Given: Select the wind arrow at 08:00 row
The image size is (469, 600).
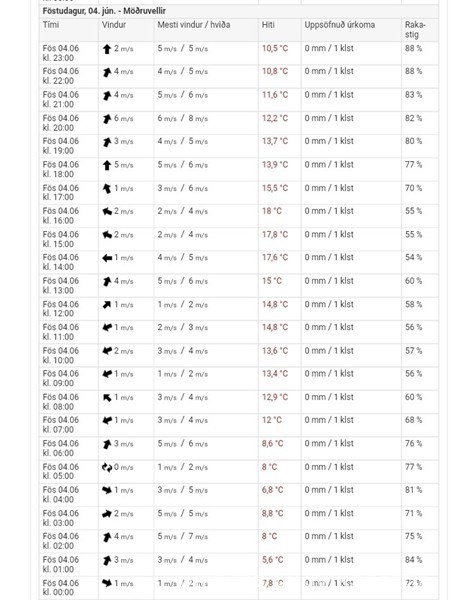Looking at the screenshot, I should (107, 398).
